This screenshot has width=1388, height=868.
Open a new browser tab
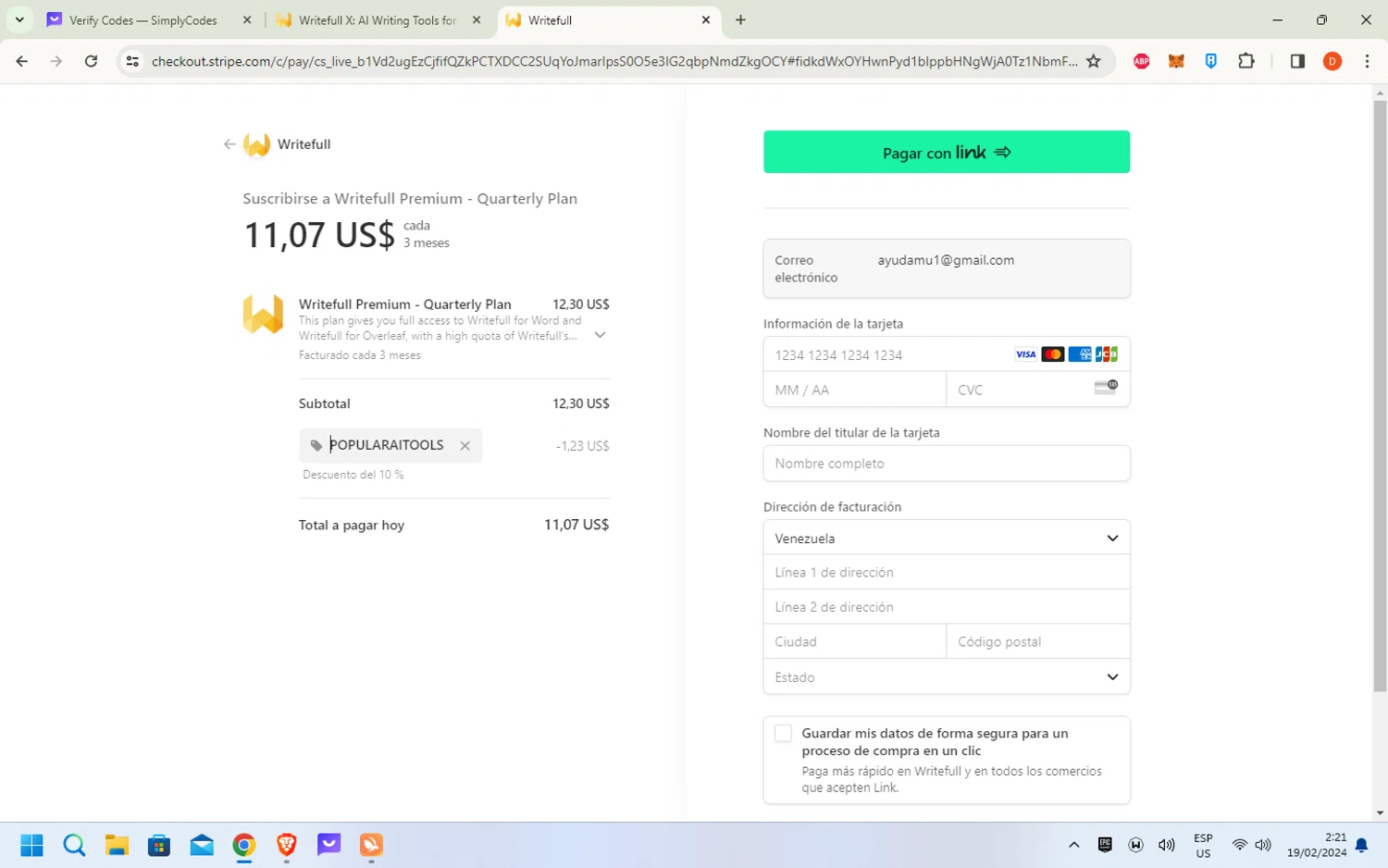tap(740, 19)
